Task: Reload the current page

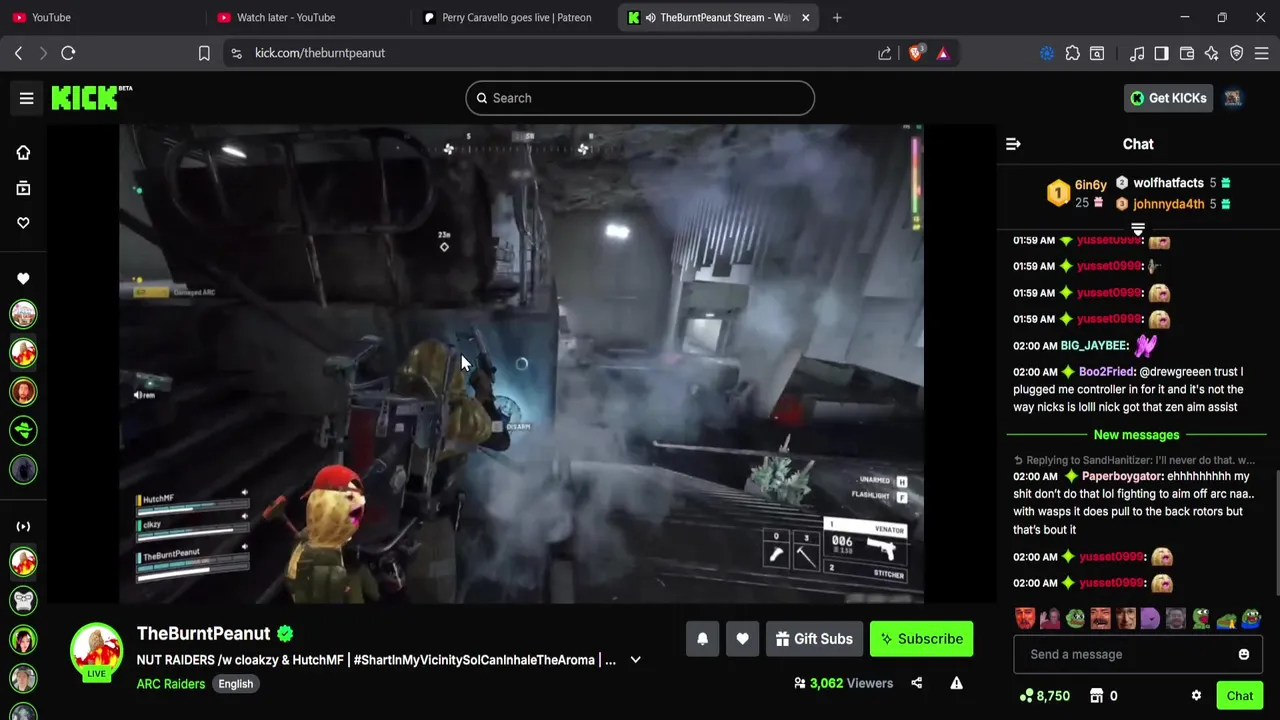Action: [68, 53]
